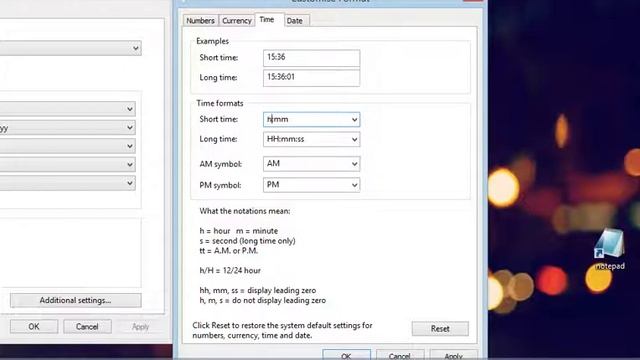Image resolution: width=640 pixels, height=360 pixels.
Task: Click the AM symbol text field
Action: (306, 164)
